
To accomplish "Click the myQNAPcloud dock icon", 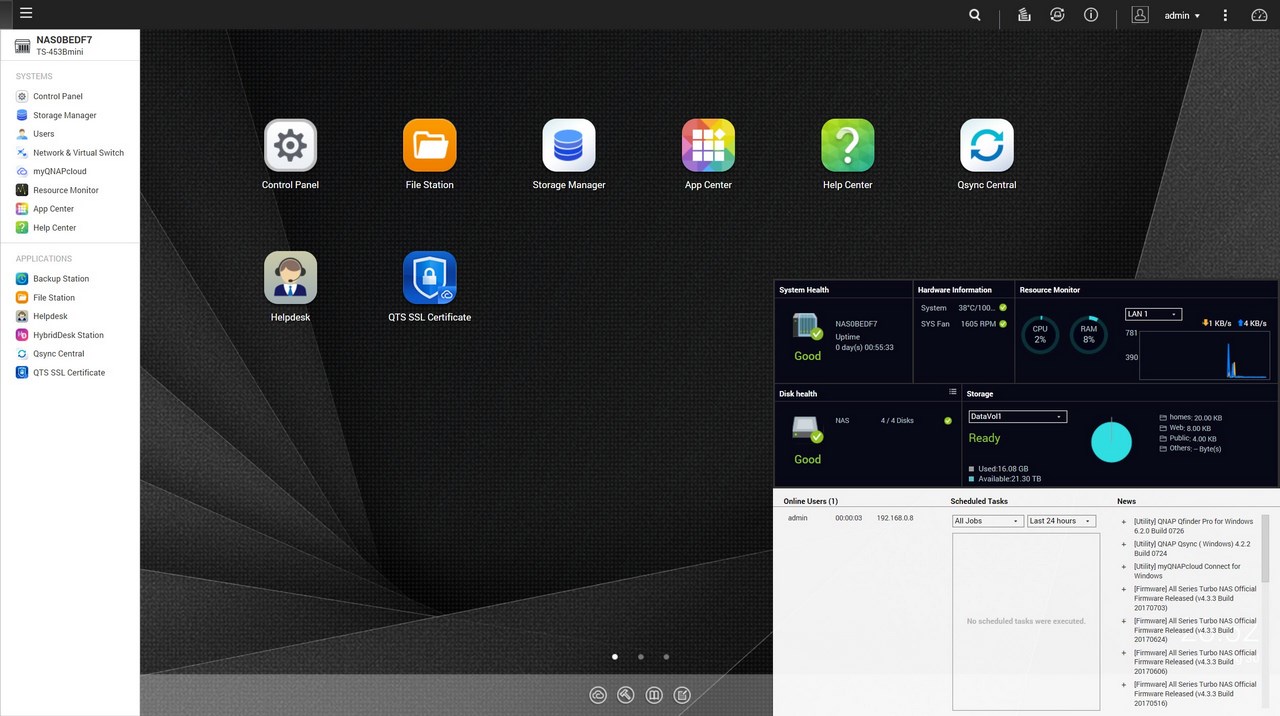I will (x=598, y=694).
